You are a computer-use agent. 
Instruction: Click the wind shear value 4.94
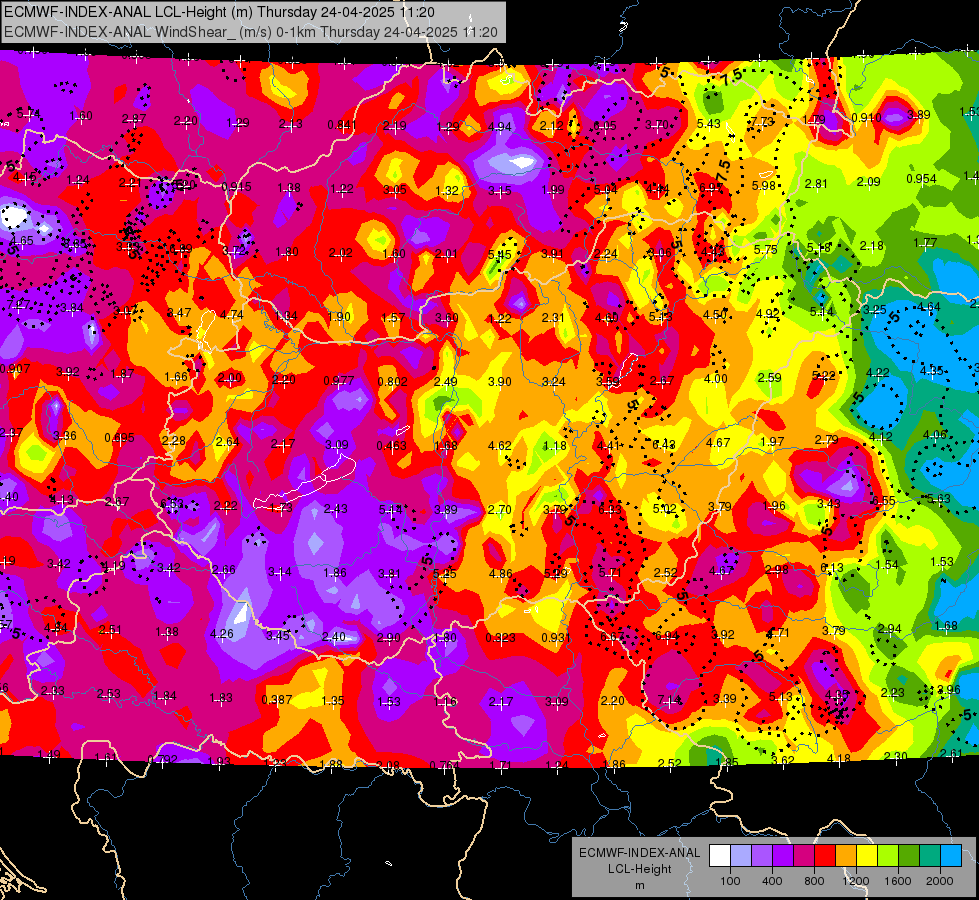(499, 126)
